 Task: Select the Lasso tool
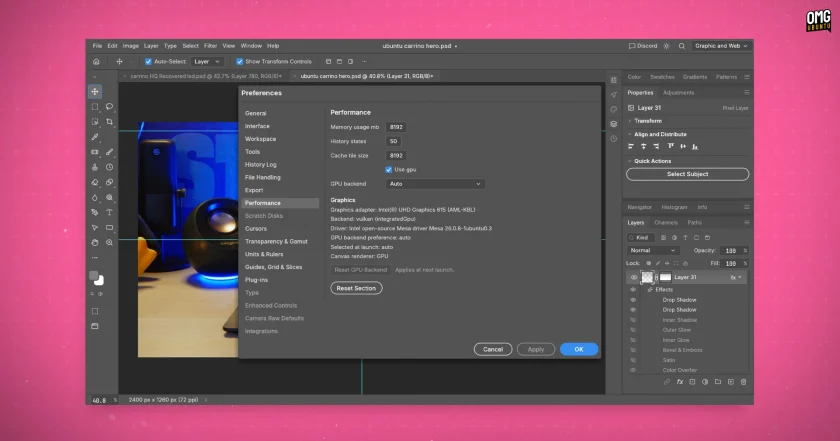pos(109,107)
